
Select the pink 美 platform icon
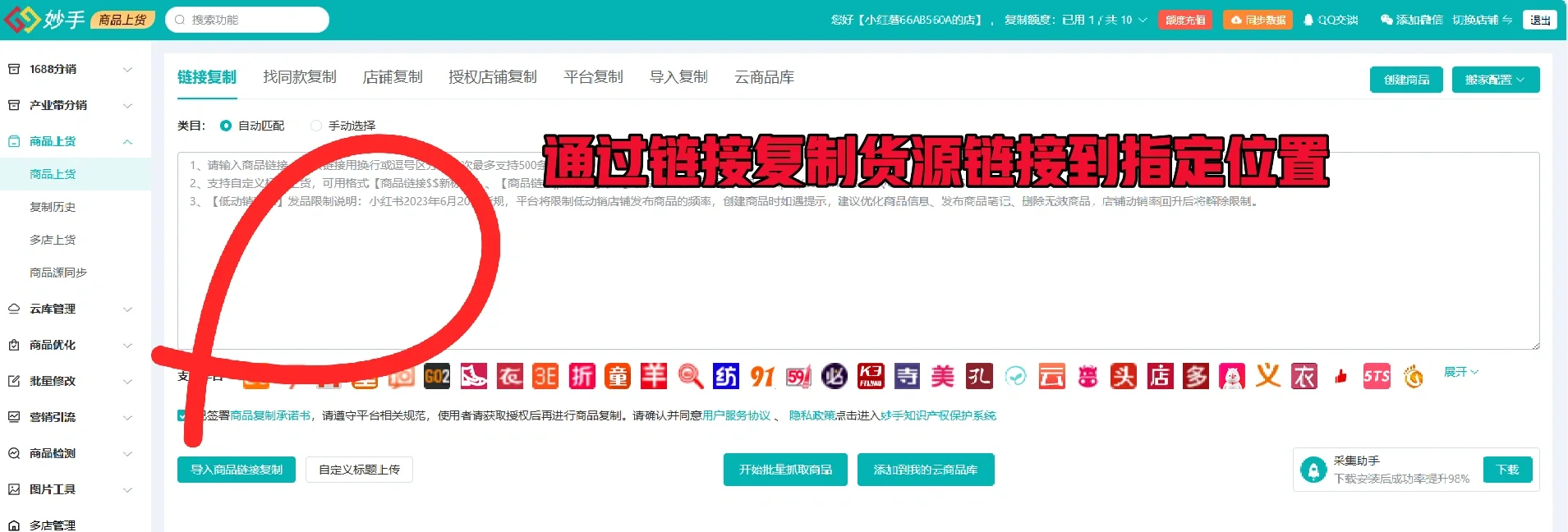[943, 377]
